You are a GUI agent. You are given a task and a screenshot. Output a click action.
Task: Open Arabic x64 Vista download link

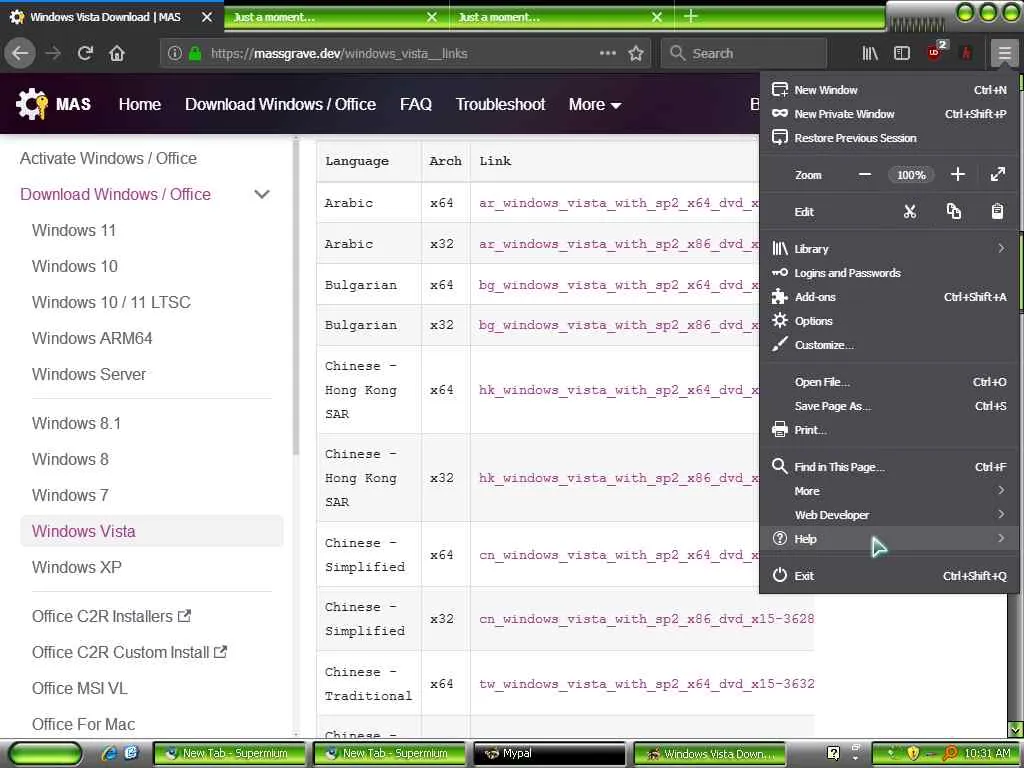click(618, 203)
